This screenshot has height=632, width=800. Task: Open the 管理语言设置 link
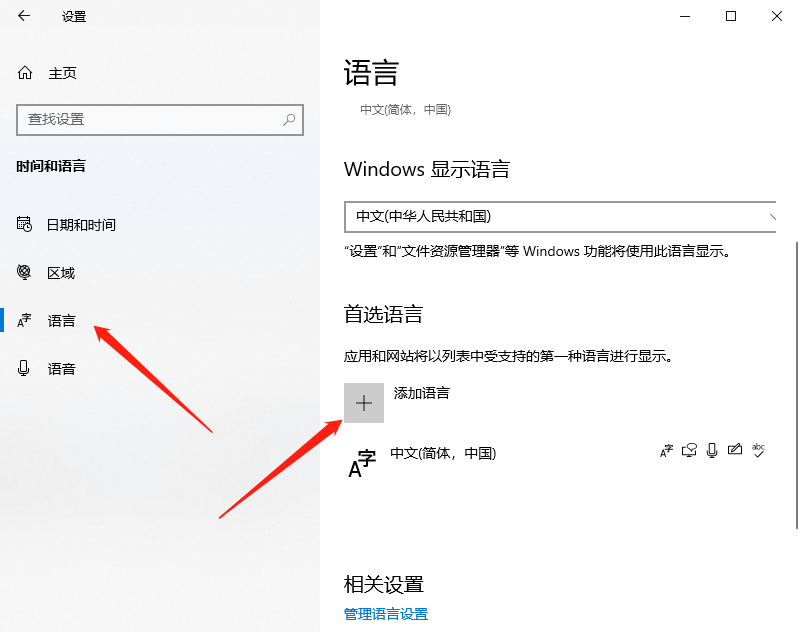click(x=386, y=614)
